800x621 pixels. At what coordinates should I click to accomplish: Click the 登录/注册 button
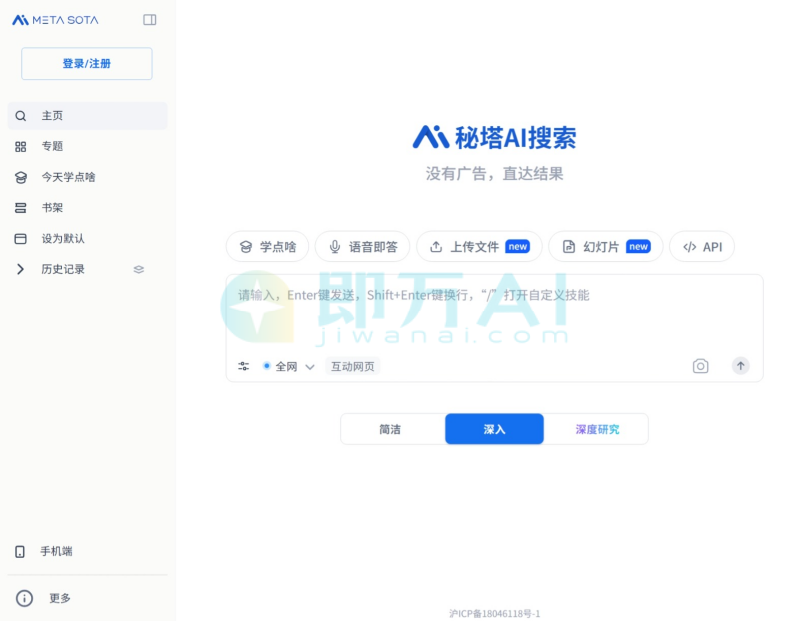click(x=86, y=63)
